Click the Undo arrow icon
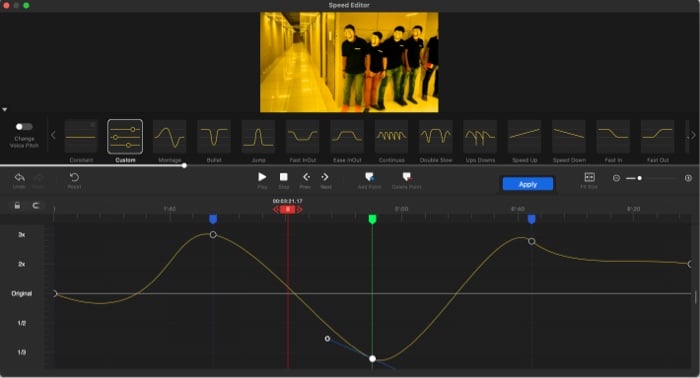Image resolution: width=700 pixels, height=378 pixels. pyautogui.click(x=19, y=178)
